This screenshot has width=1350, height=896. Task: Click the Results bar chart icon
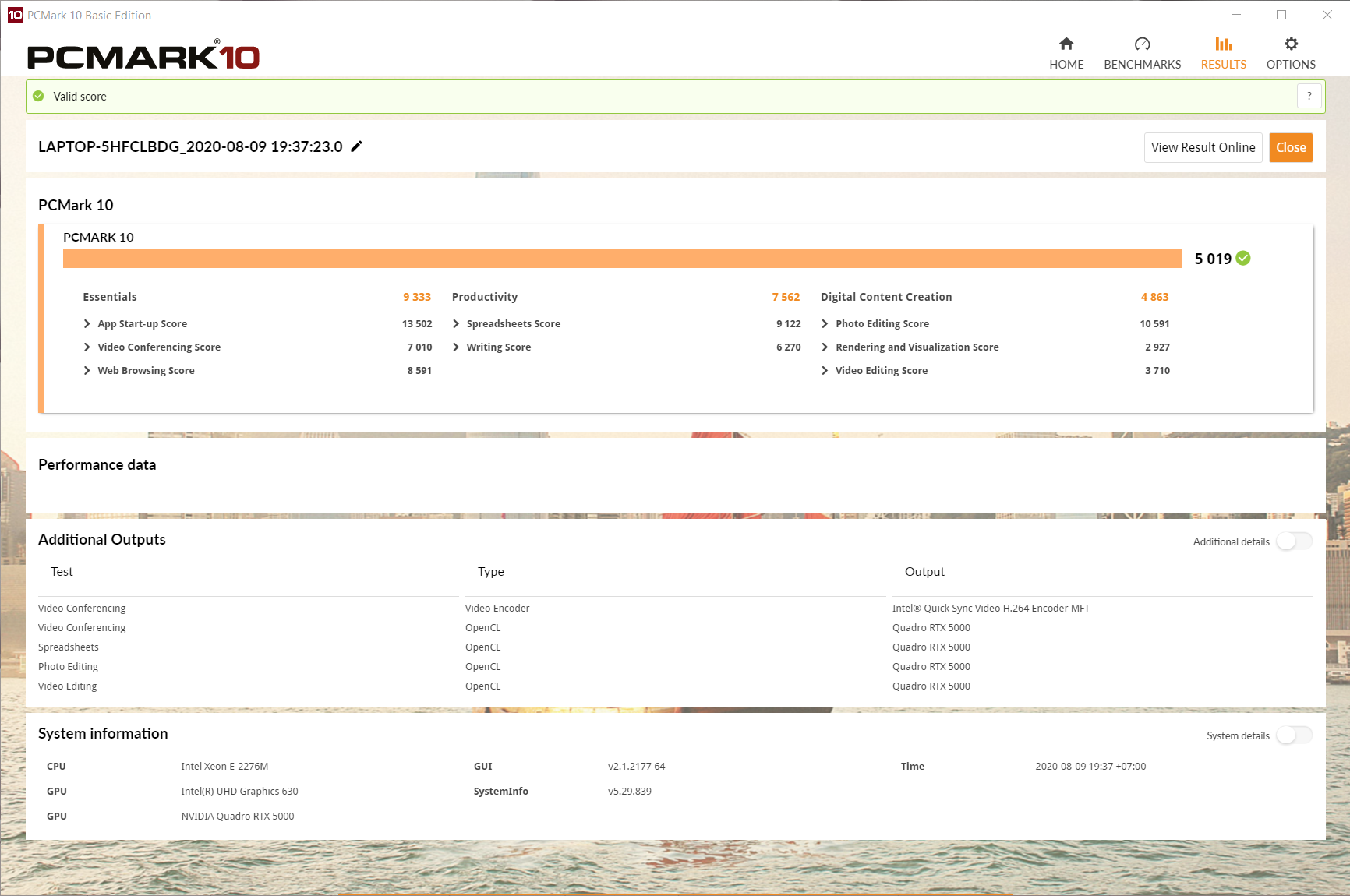tap(1224, 44)
